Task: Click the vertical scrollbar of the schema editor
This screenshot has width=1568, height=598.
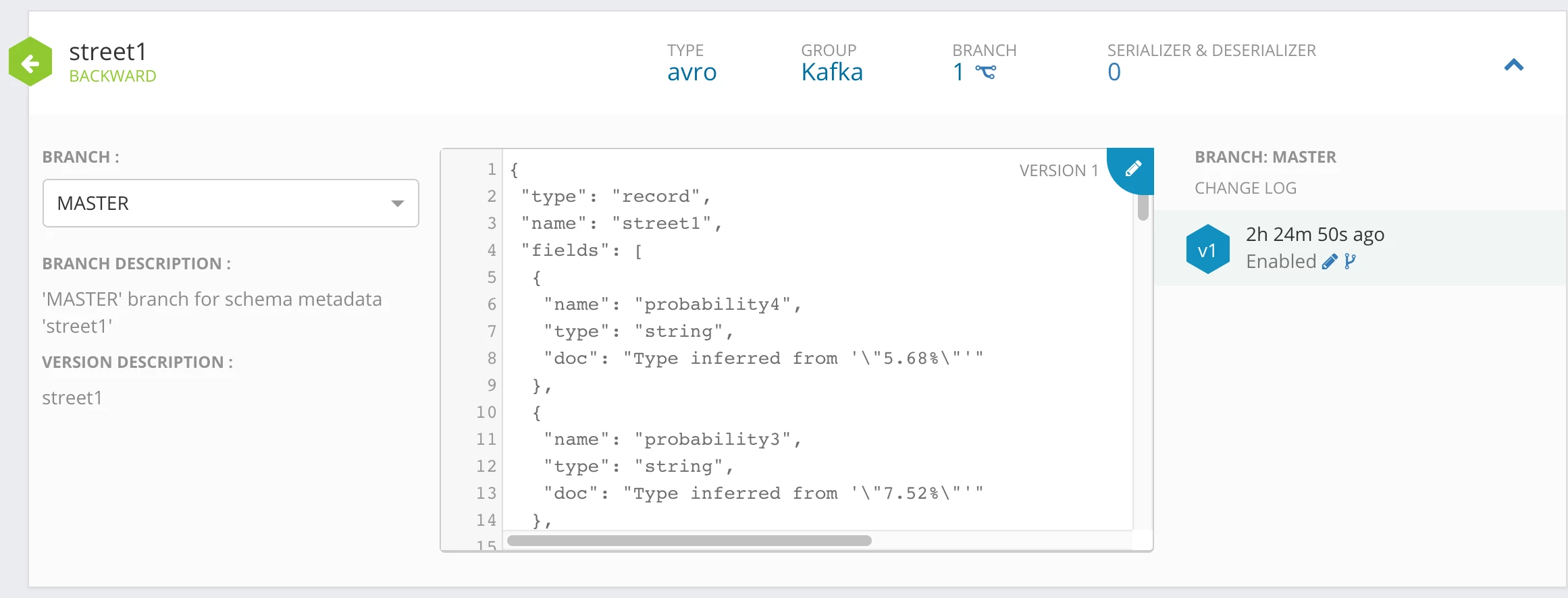Action: point(1143,206)
